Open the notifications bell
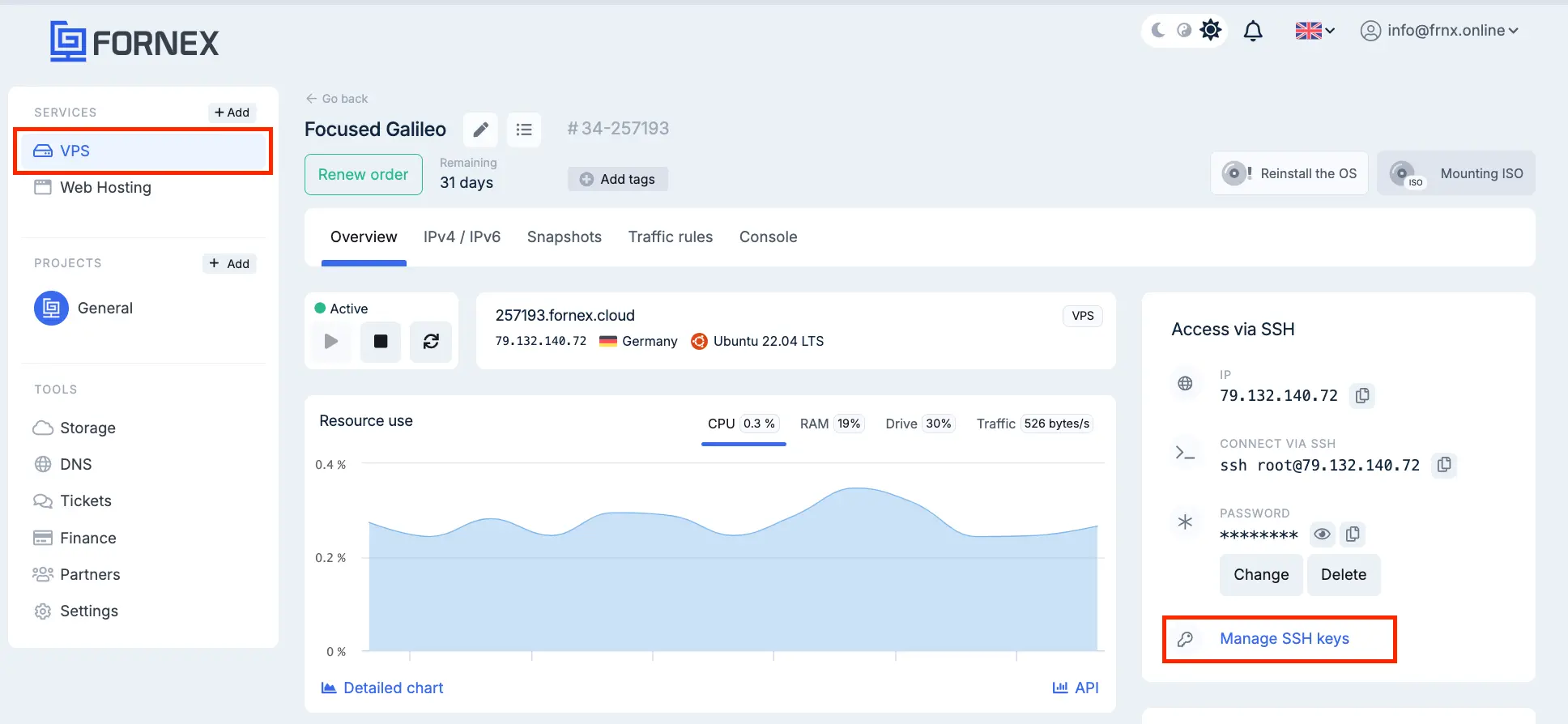Image resolution: width=1568 pixels, height=724 pixels. pos(1253,31)
